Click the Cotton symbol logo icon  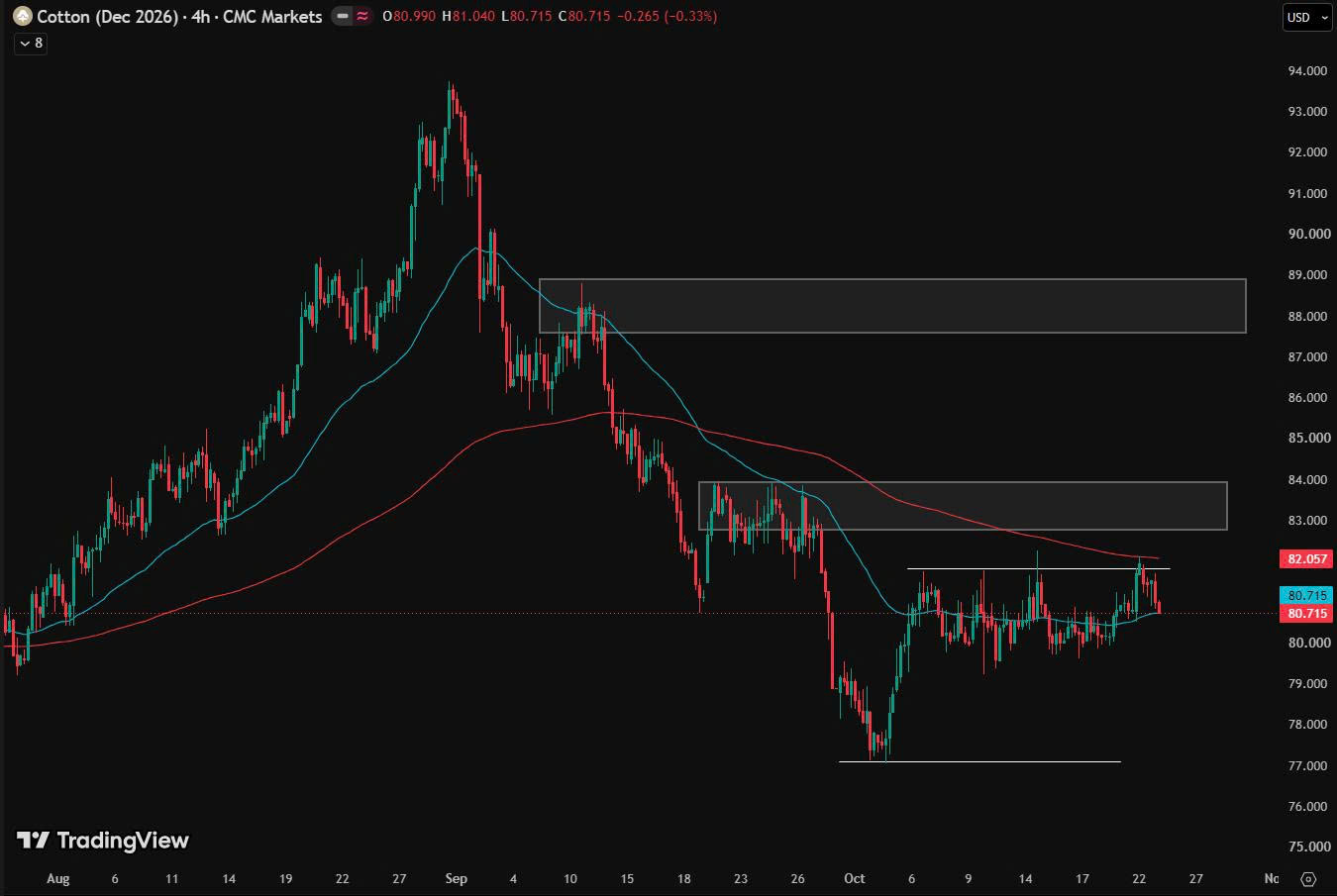21,16
